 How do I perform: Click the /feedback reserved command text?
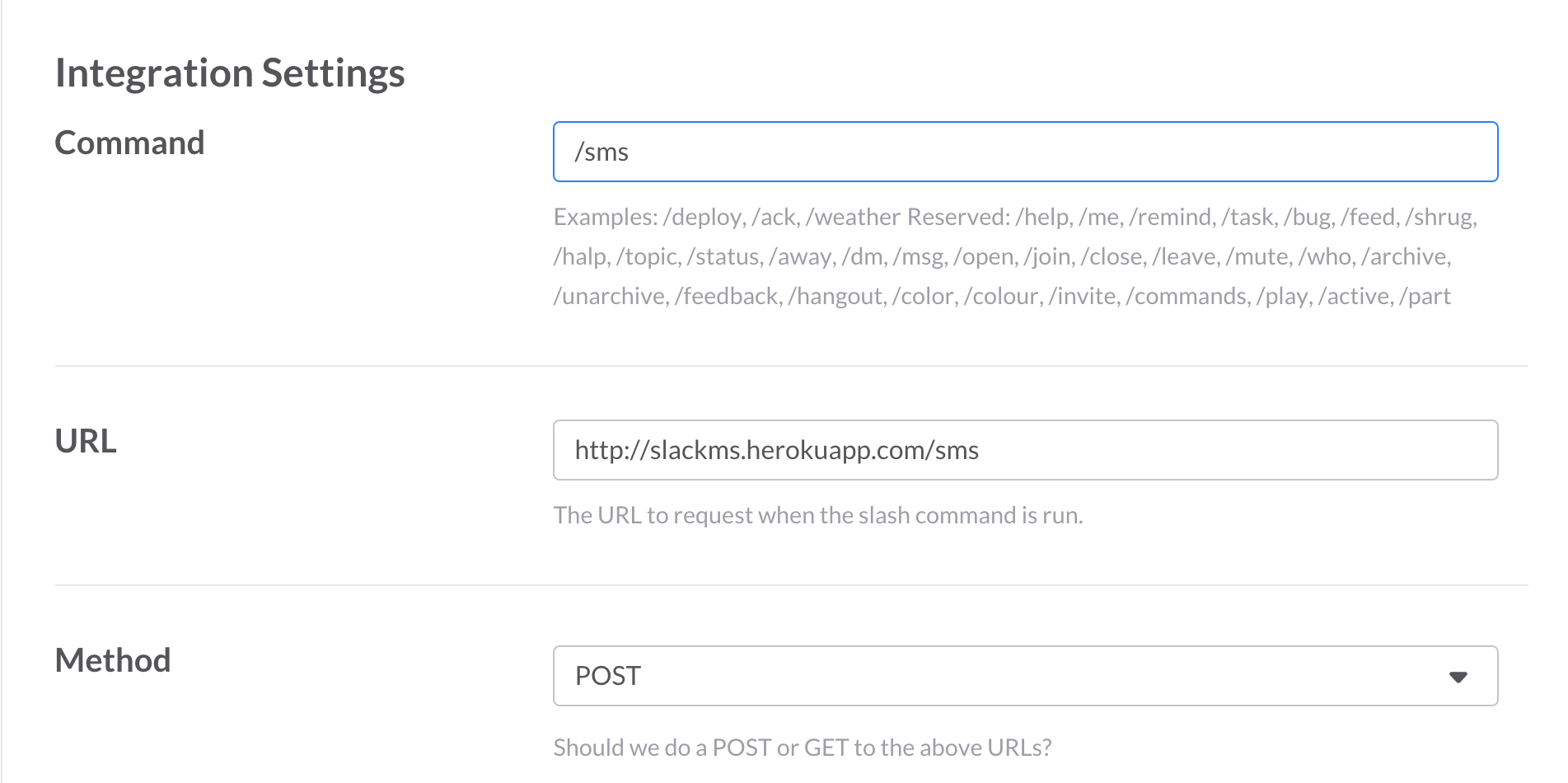[x=728, y=296]
